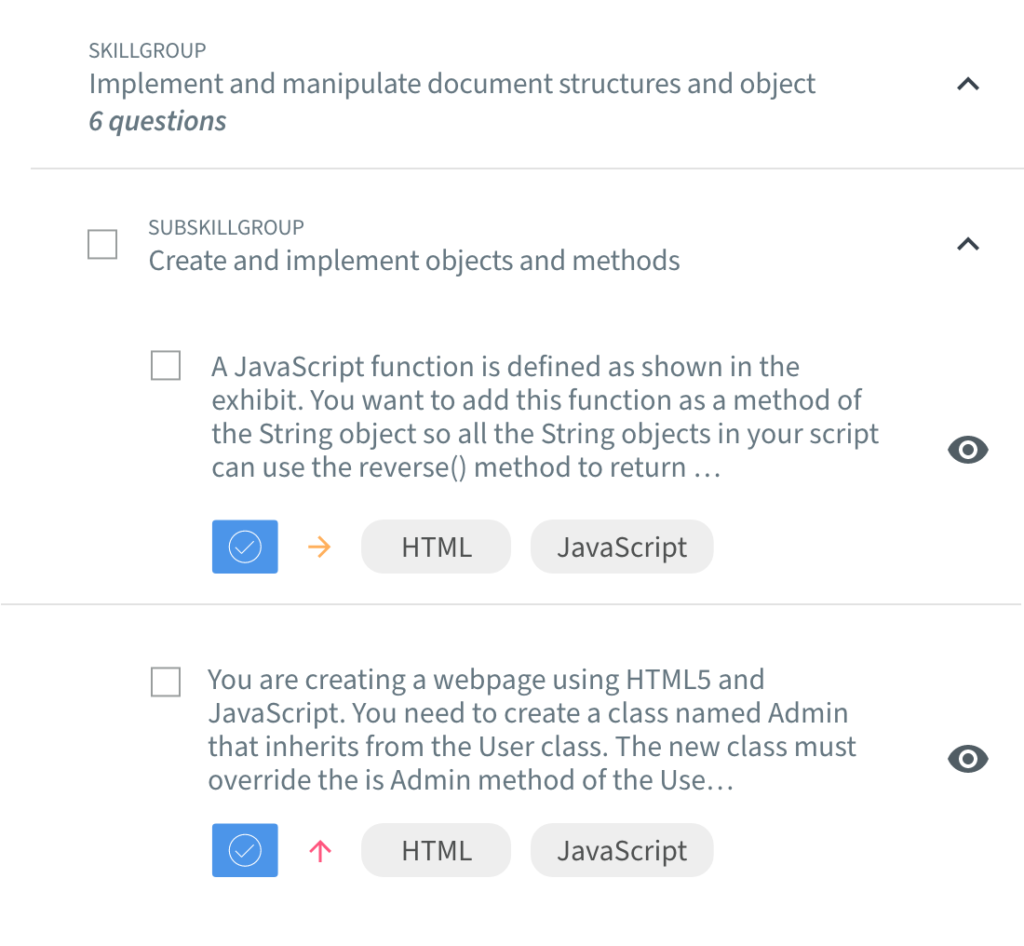The width and height of the screenshot is (1024, 946).
Task: Click the orange right arrow icon
Action: (319, 547)
